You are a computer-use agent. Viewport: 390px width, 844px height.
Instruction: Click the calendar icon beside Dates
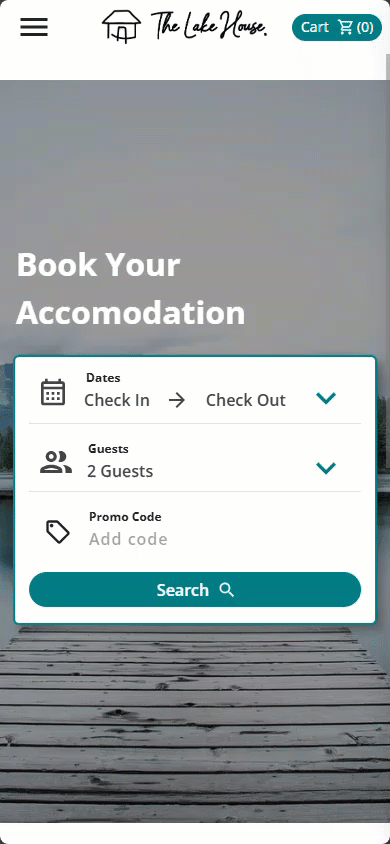point(53,392)
